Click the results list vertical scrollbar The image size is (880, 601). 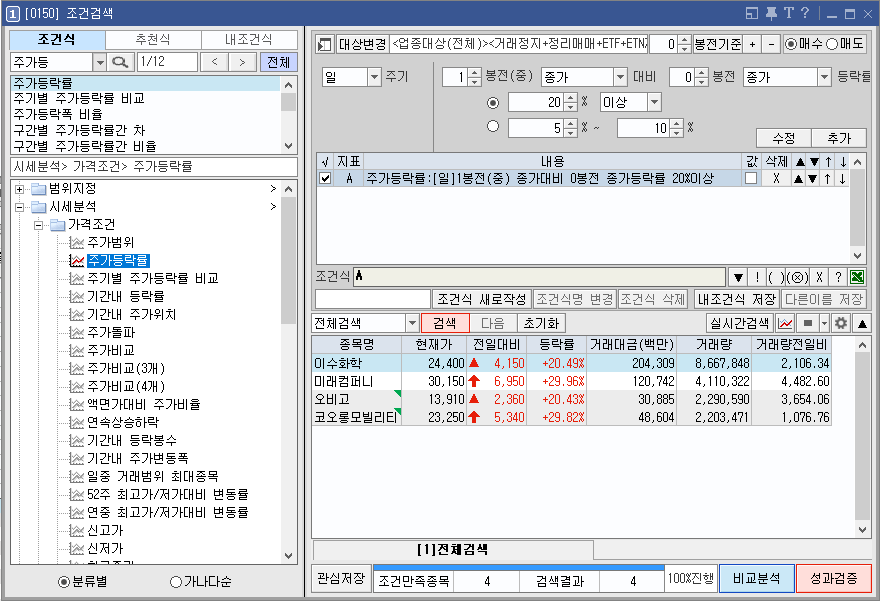(x=862, y=438)
